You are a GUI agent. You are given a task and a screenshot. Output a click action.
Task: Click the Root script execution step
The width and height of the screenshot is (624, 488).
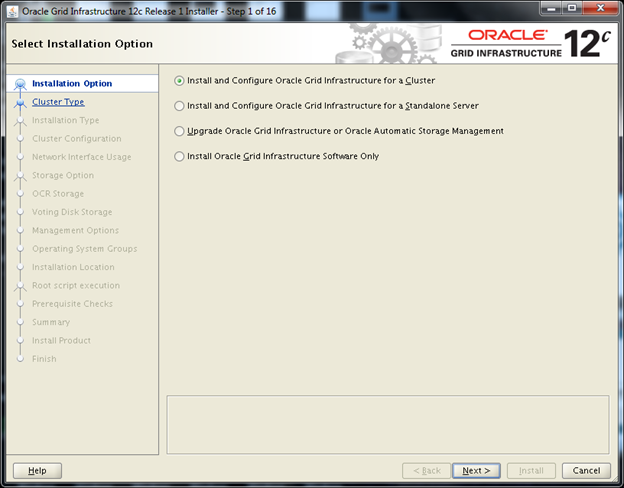[x=76, y=285]
